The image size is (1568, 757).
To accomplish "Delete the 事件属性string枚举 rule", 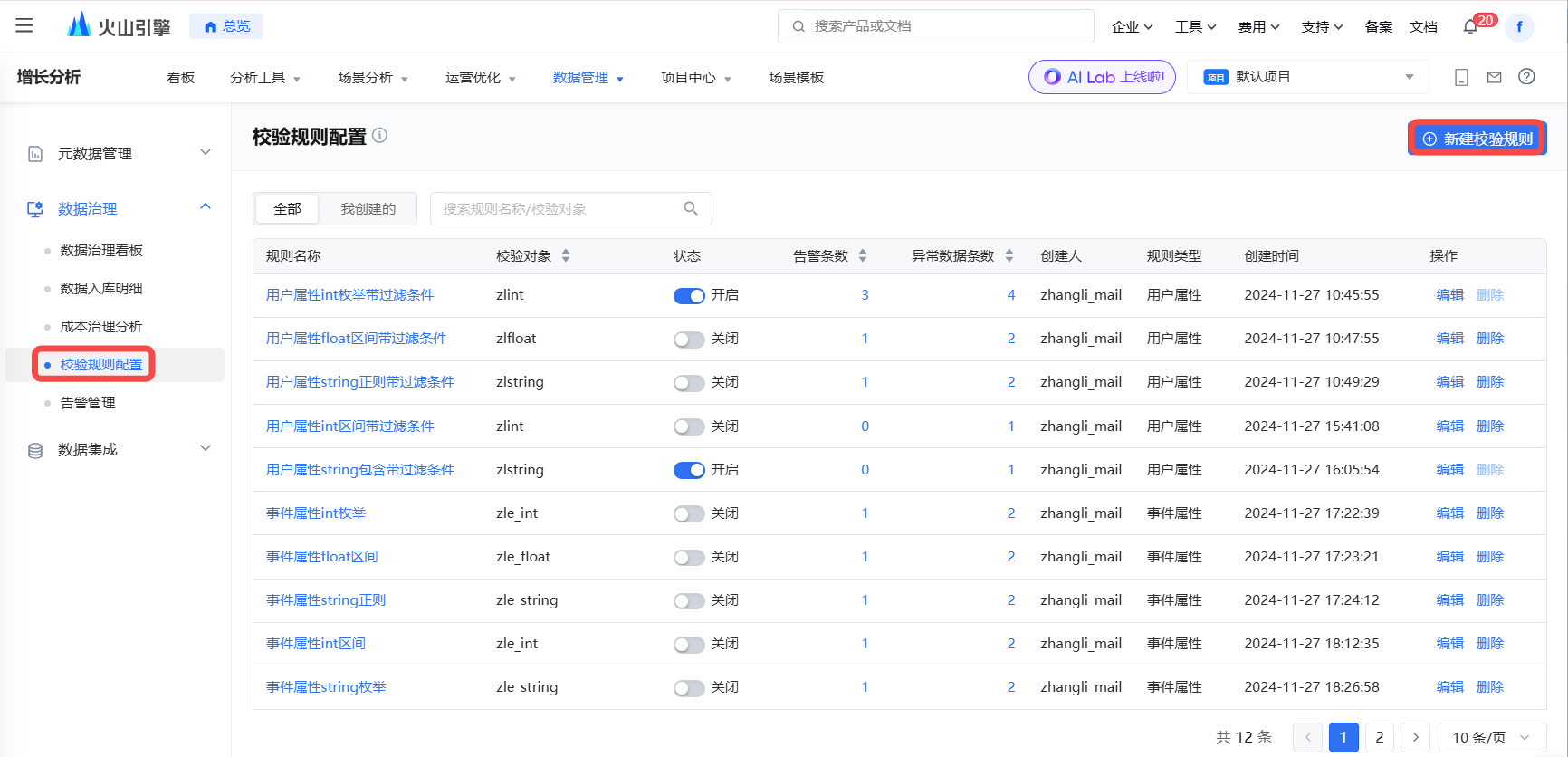I will pos(1490,687).
